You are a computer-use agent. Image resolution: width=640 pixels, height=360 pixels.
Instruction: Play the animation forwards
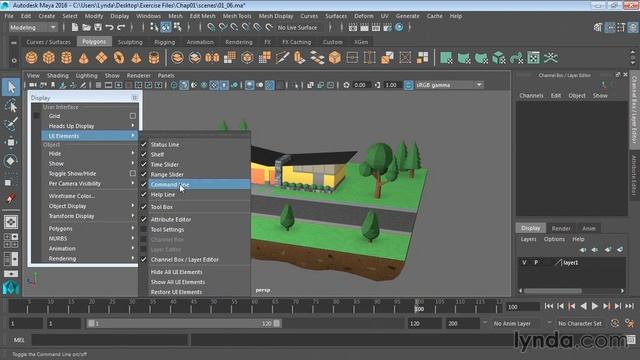point(595,306)
